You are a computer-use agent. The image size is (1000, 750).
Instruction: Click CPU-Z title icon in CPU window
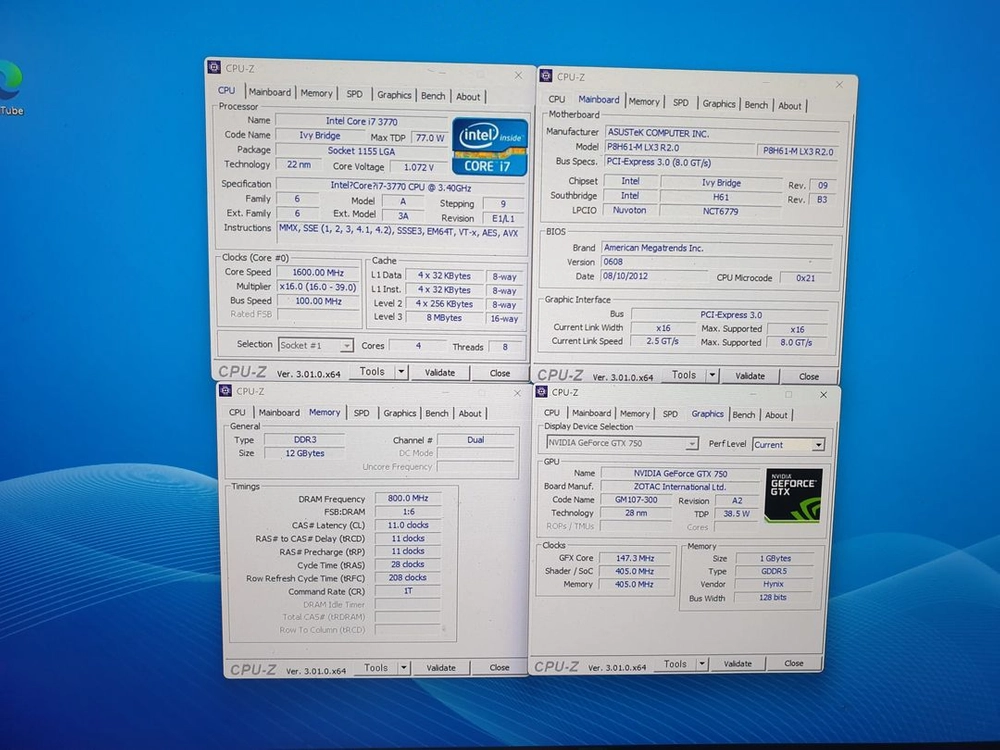tap(214, 67)
